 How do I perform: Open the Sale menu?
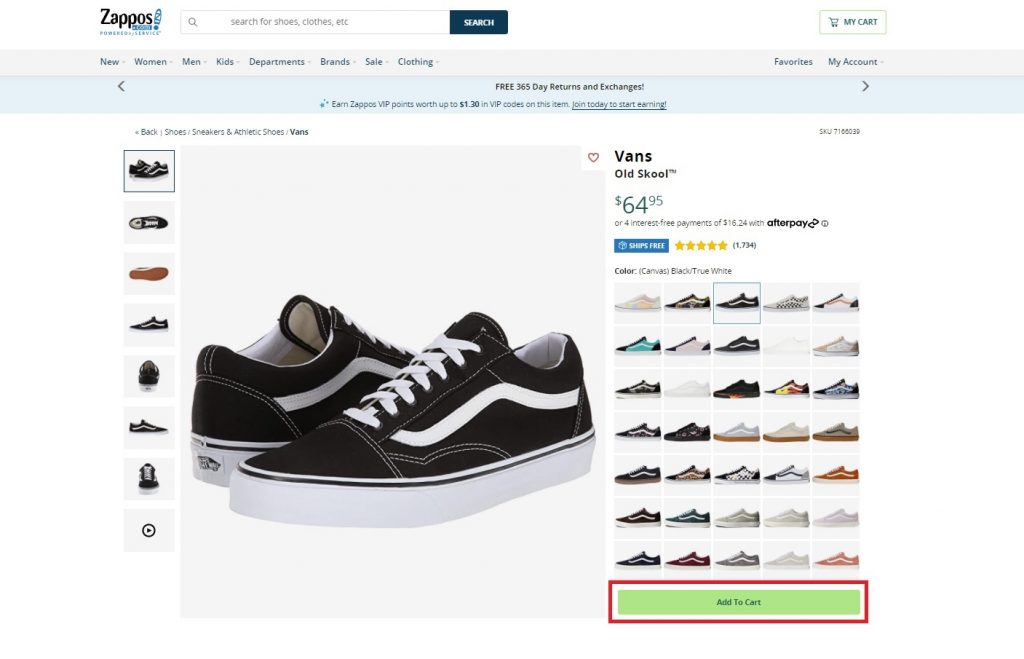pyautogui.click(x=376, y=62)
